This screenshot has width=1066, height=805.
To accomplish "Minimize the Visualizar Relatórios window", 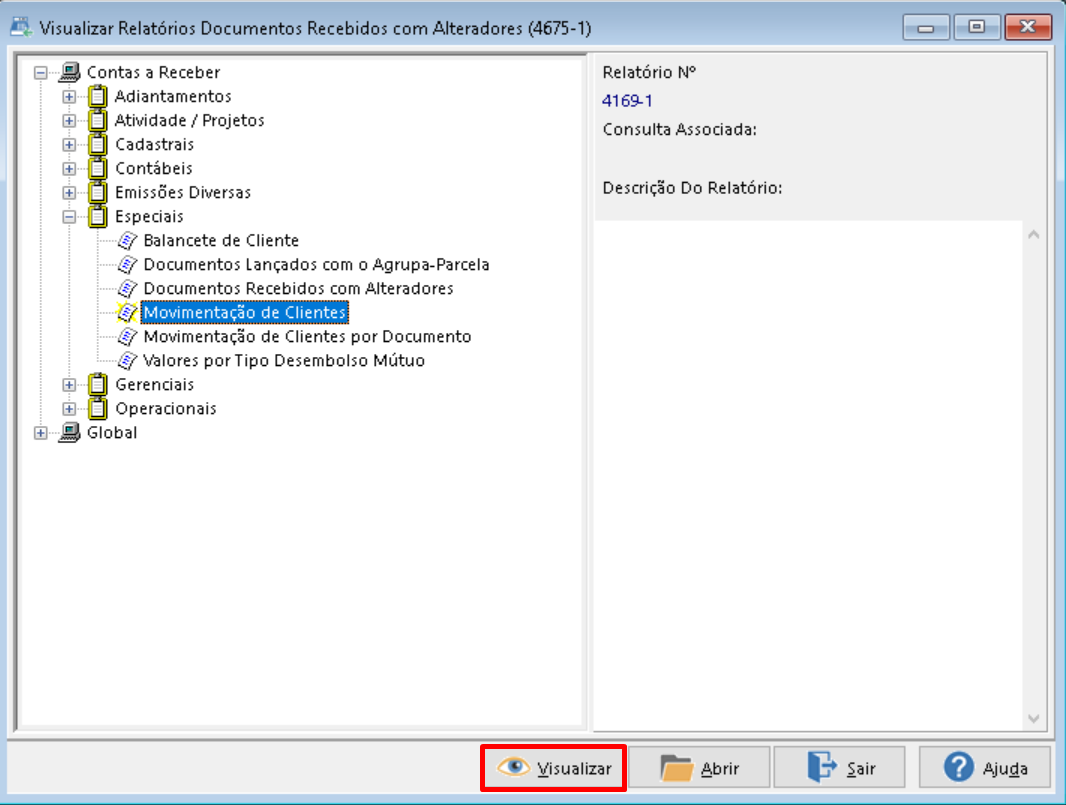I will pos(925,28).
